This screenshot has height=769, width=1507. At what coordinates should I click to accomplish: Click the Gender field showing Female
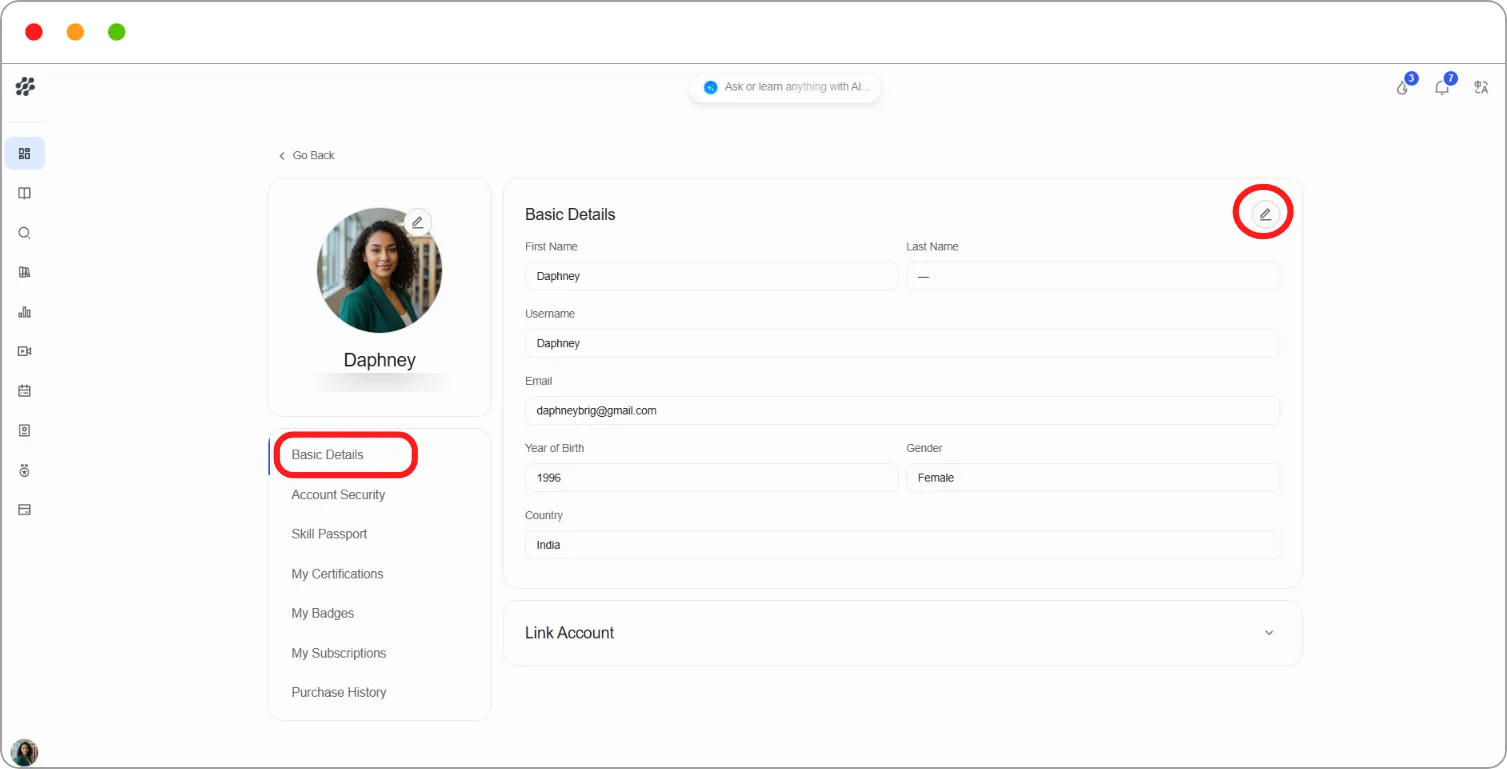[x=1093, y=478]
